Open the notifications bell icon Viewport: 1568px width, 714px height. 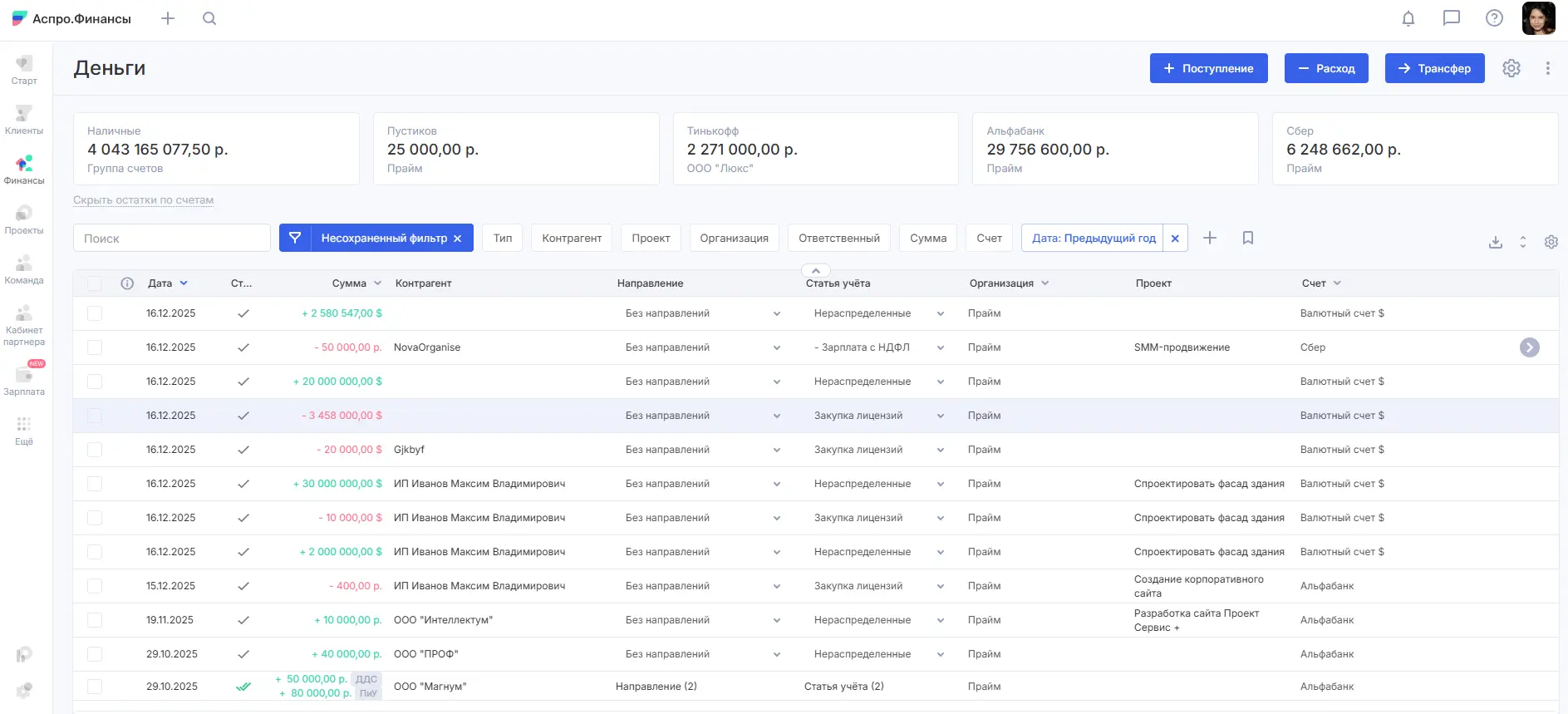(1408, 18)
